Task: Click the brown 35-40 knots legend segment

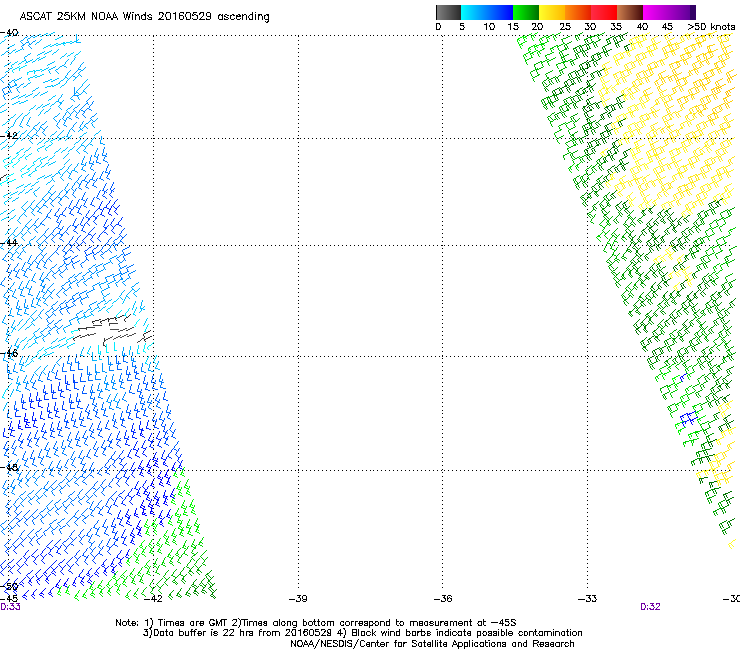Action: tap(630, 12)
